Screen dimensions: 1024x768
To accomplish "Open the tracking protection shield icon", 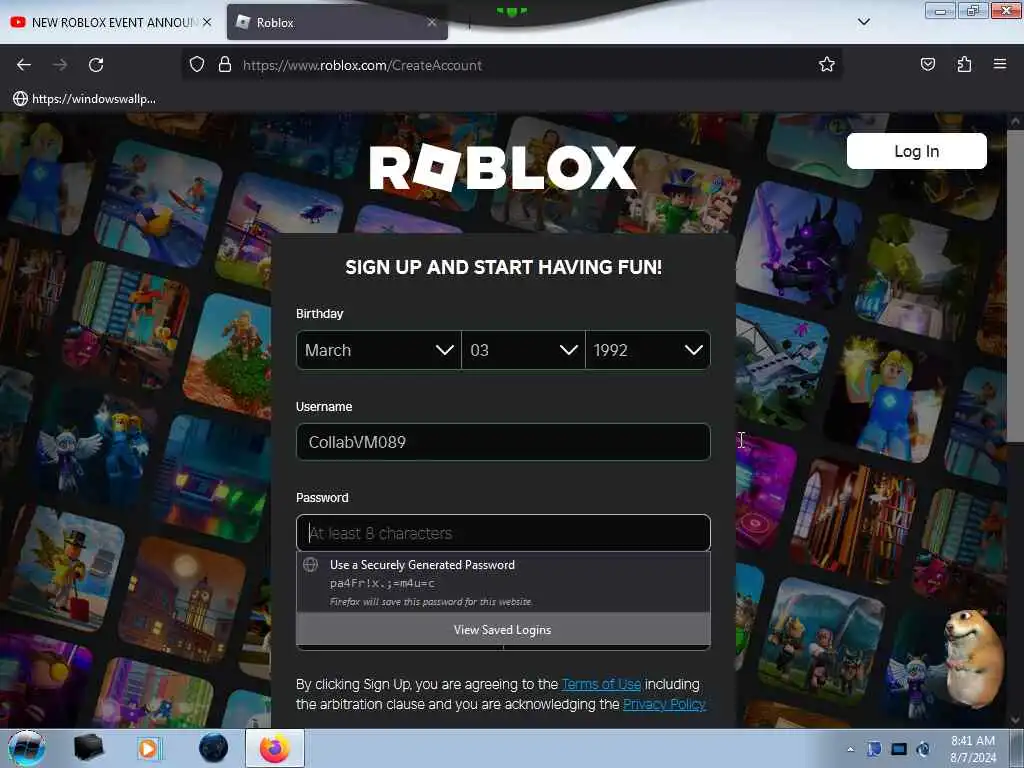I will tap(197, 65).
